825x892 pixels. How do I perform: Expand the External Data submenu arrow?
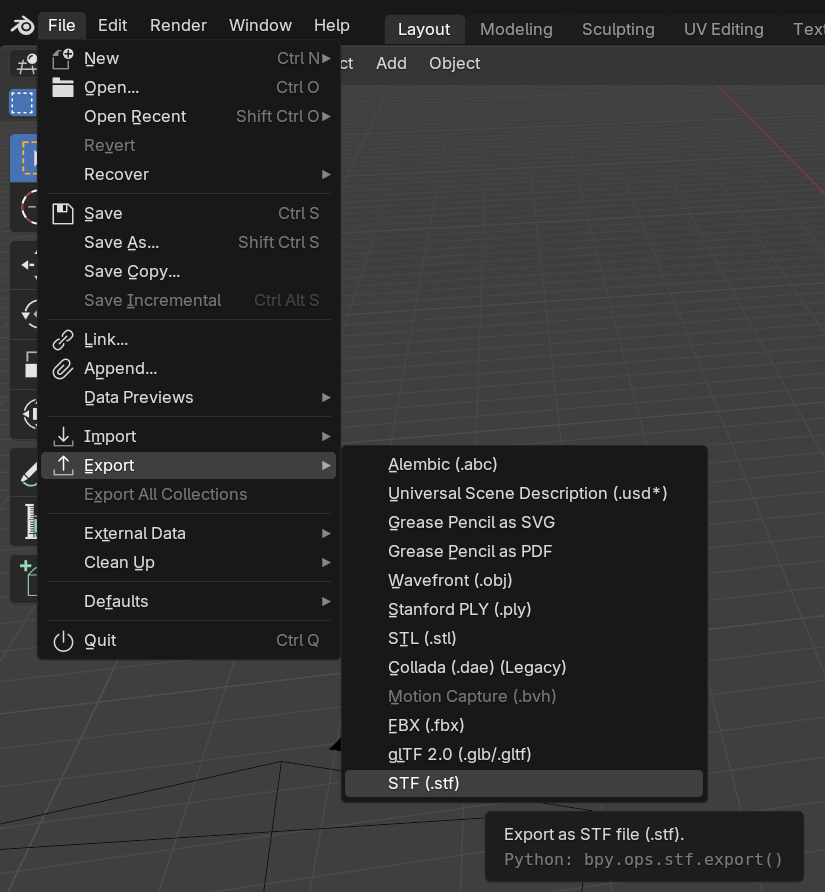[326, 534]
